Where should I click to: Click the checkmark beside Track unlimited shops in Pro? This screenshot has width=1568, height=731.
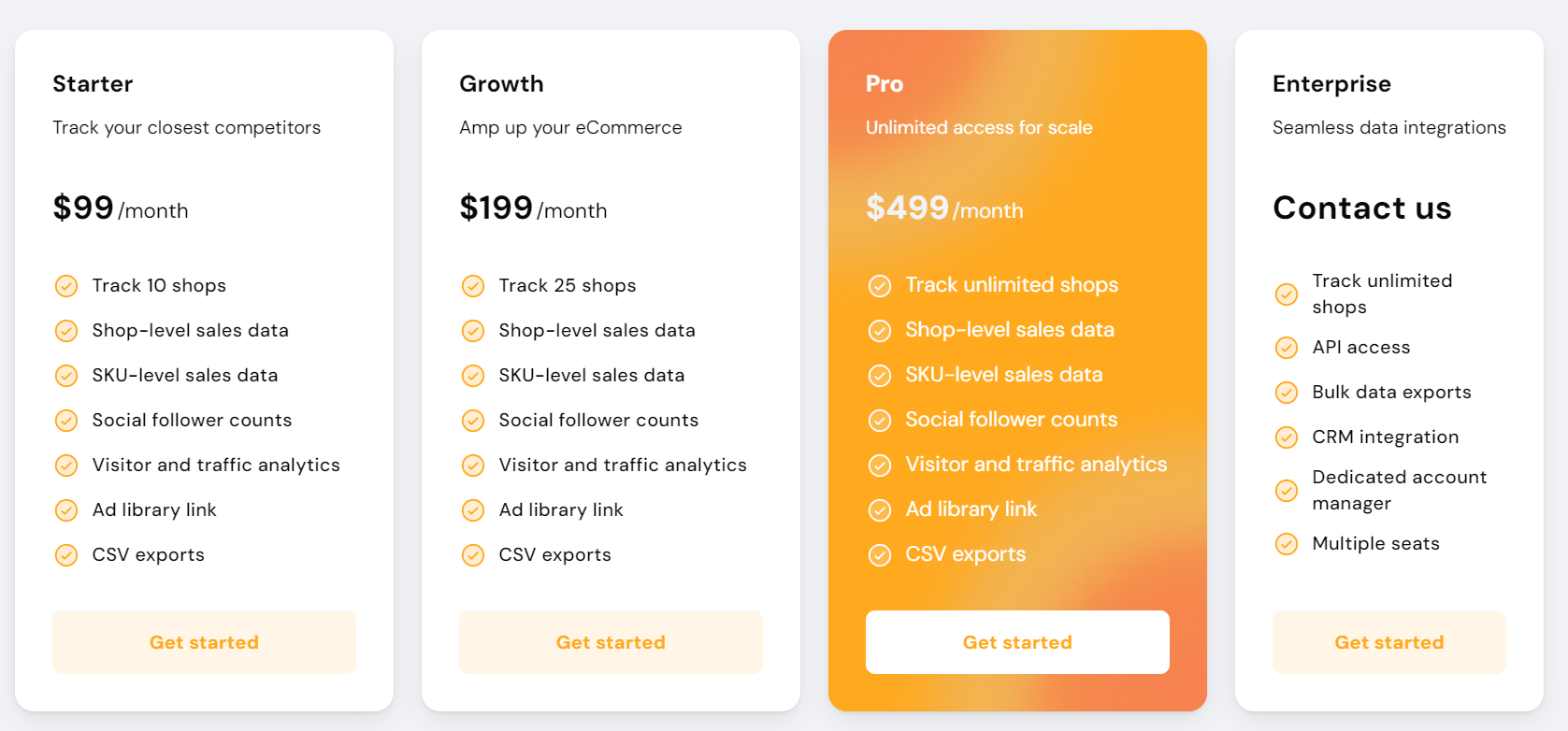coord(880,285)
